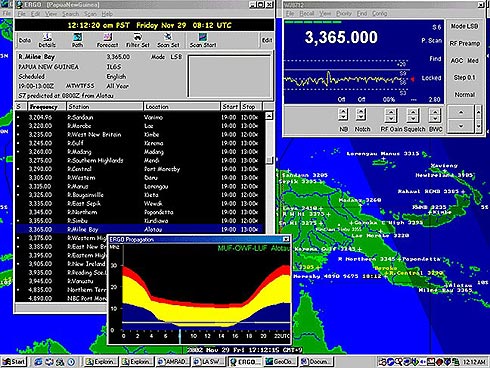Viewport: 490px width, 368px height.
Task: Click the Normal button in receiver panel
Action: tap(464, 95)
